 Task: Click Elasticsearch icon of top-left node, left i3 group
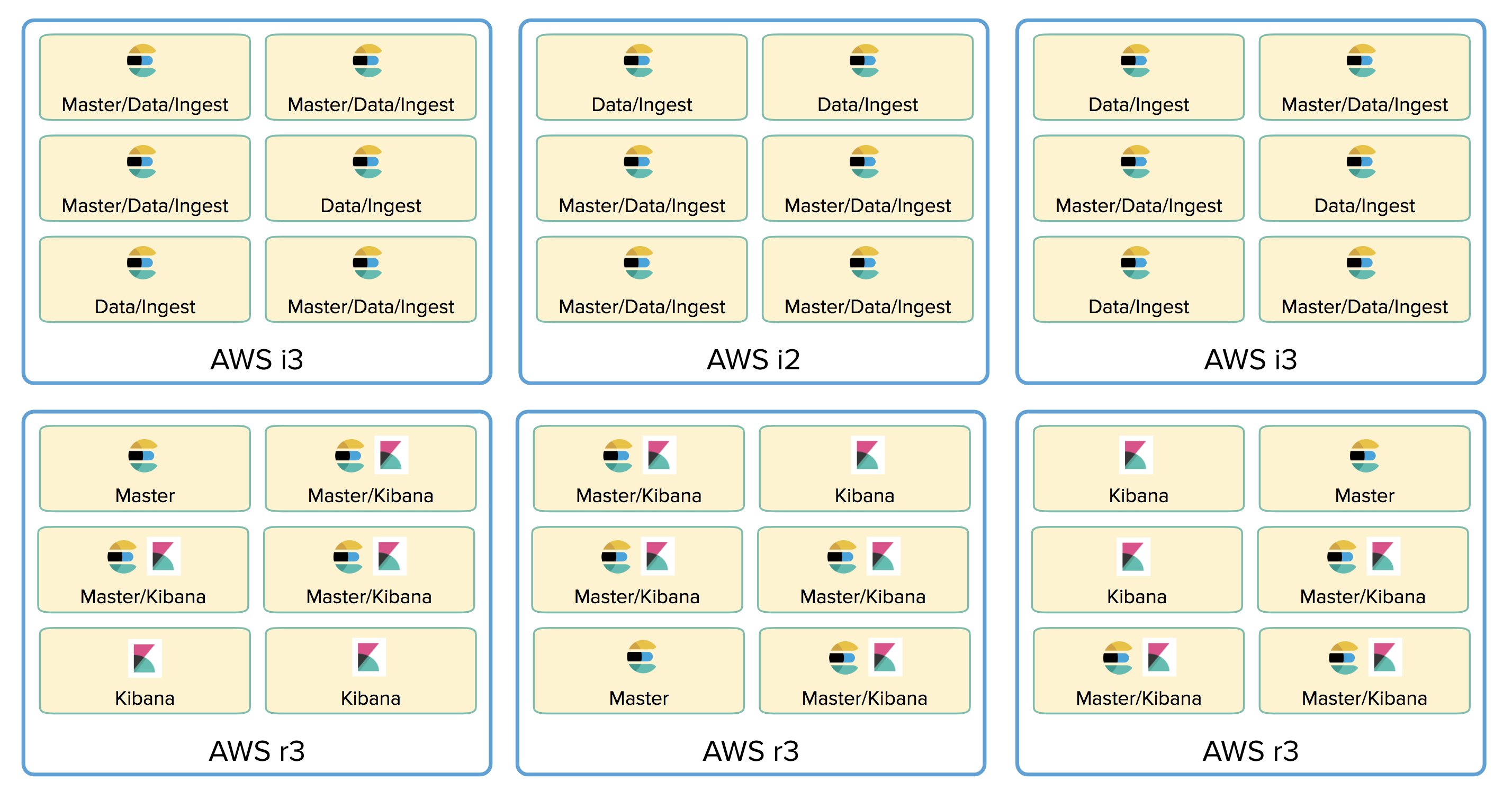(x=141, y=60)
